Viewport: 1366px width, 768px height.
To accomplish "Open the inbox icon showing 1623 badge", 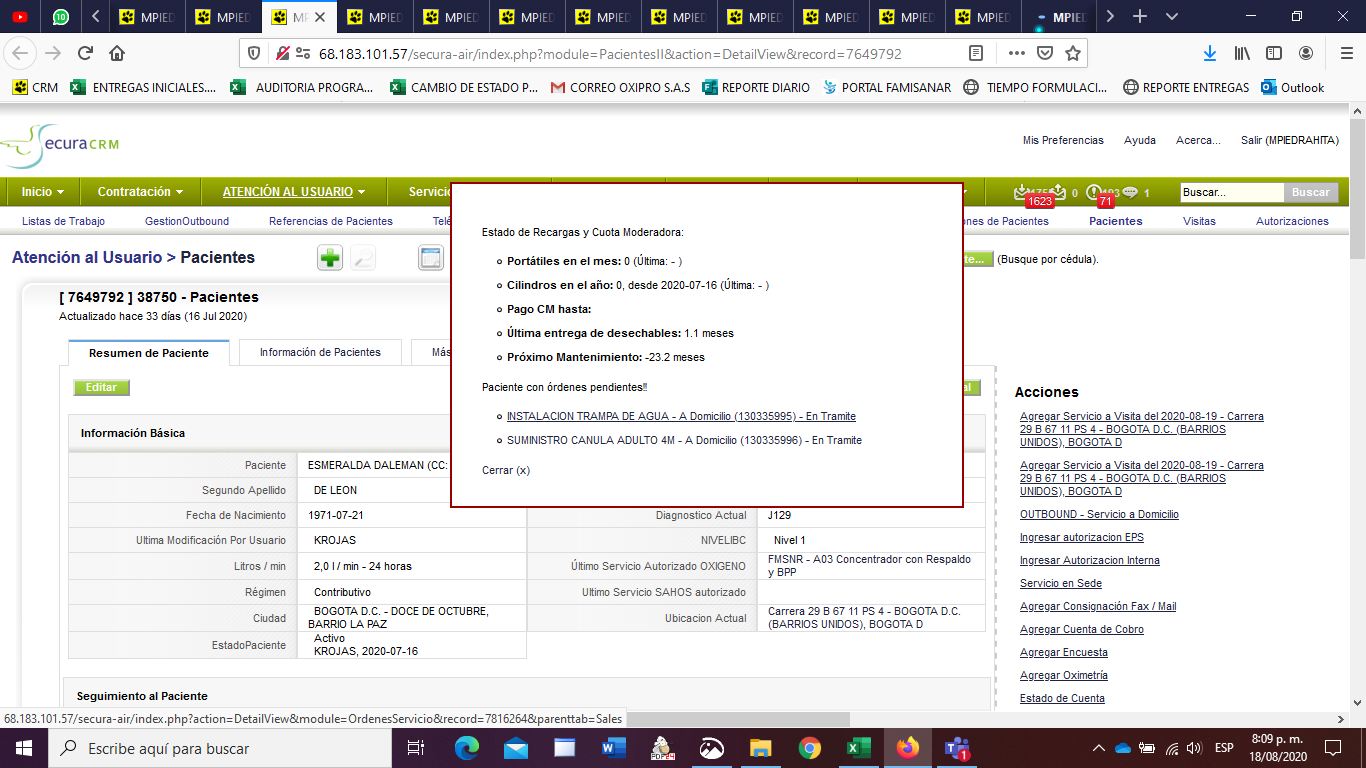I will point(1024,192).
